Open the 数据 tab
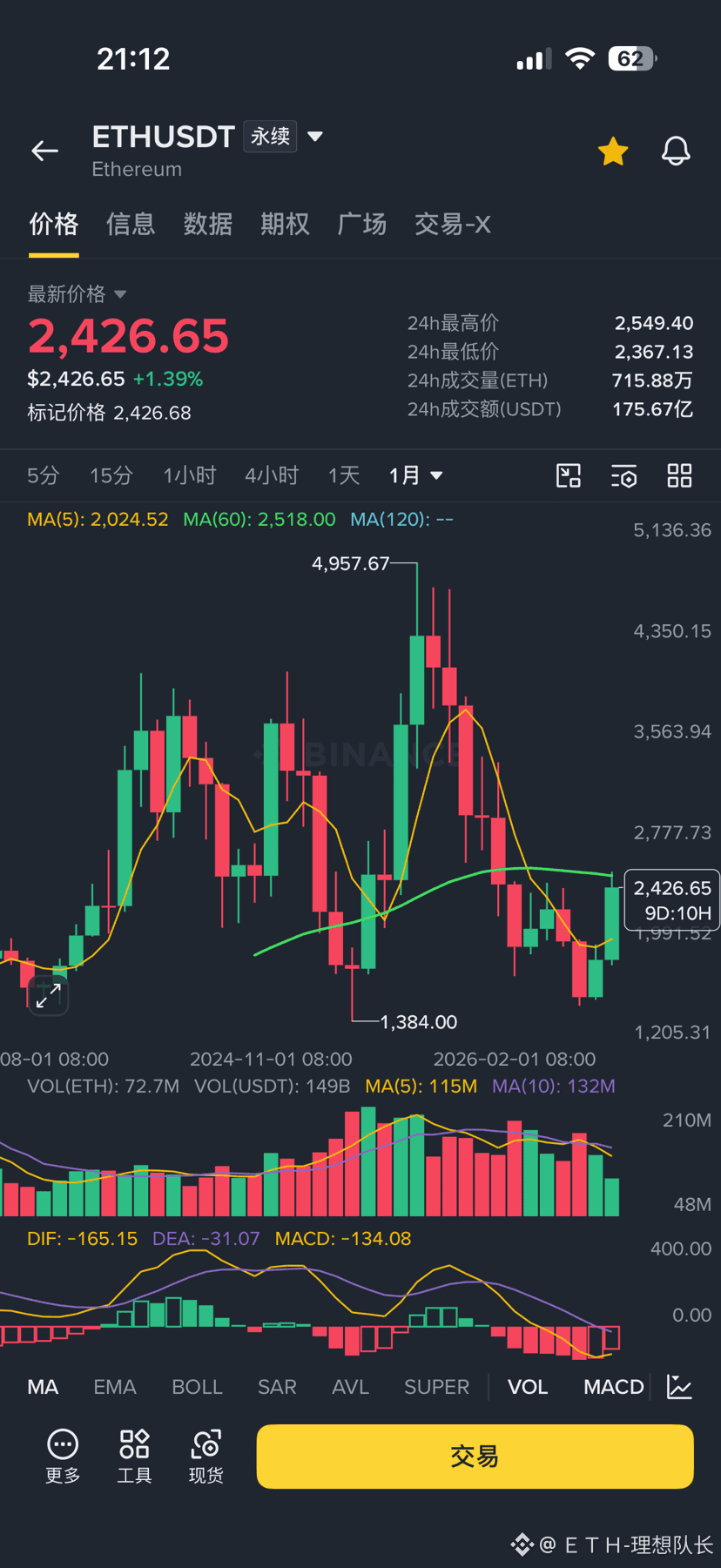The height and width of the screenshot is (1568, 721). [208, 224]
